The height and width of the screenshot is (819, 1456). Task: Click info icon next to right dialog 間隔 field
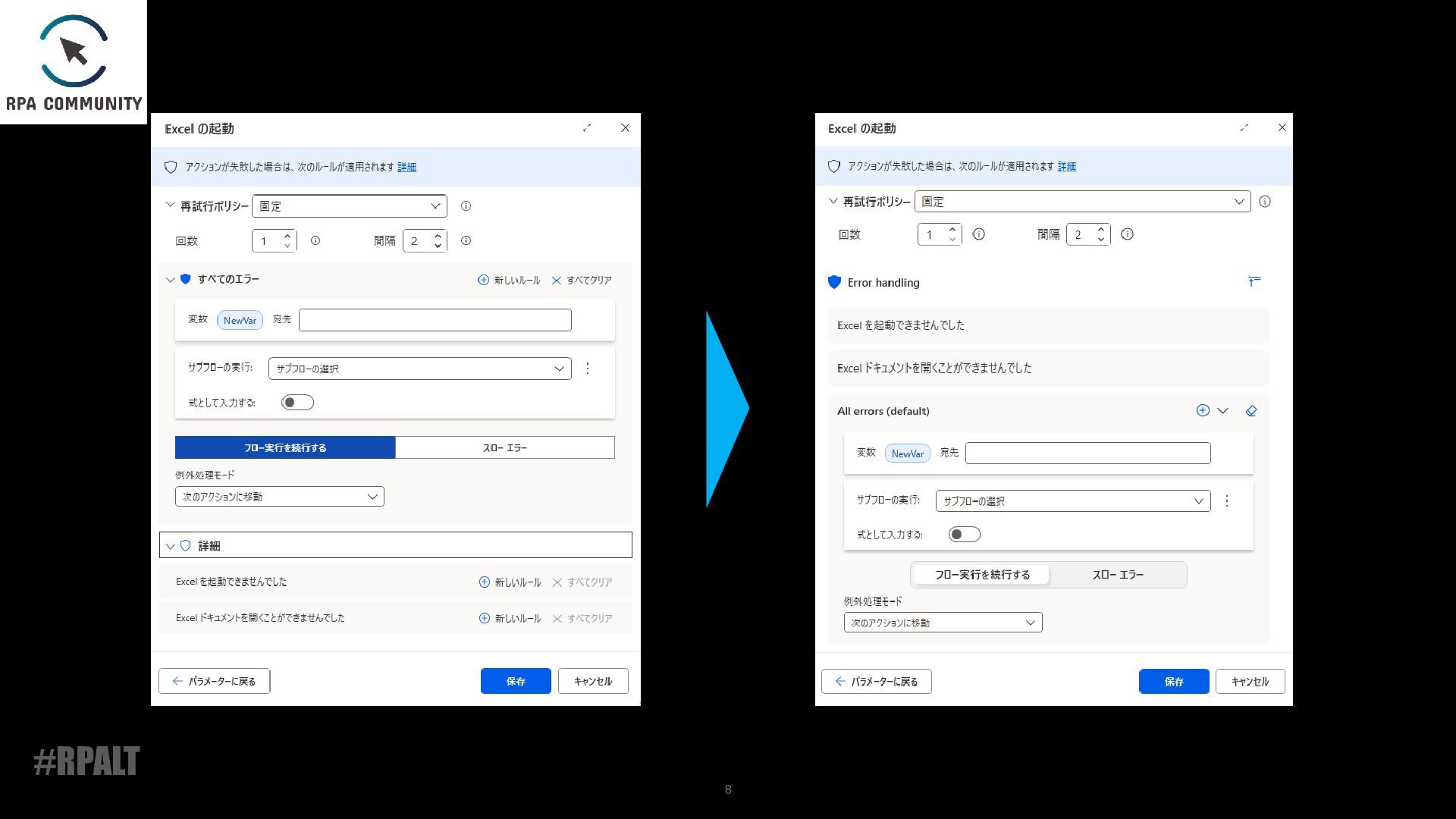point(1128,234)
